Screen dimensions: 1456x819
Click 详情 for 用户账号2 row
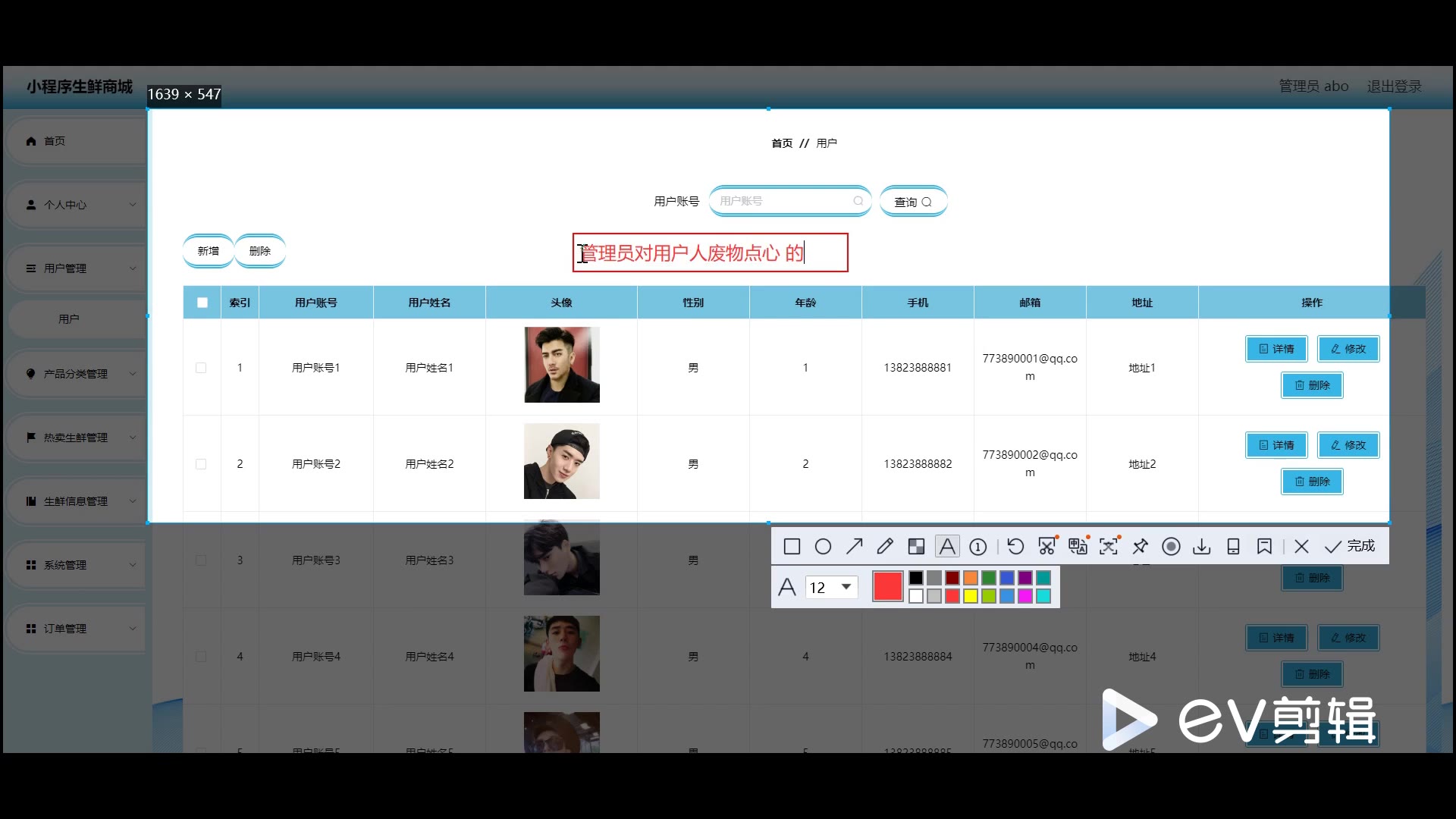point(1276,445)
